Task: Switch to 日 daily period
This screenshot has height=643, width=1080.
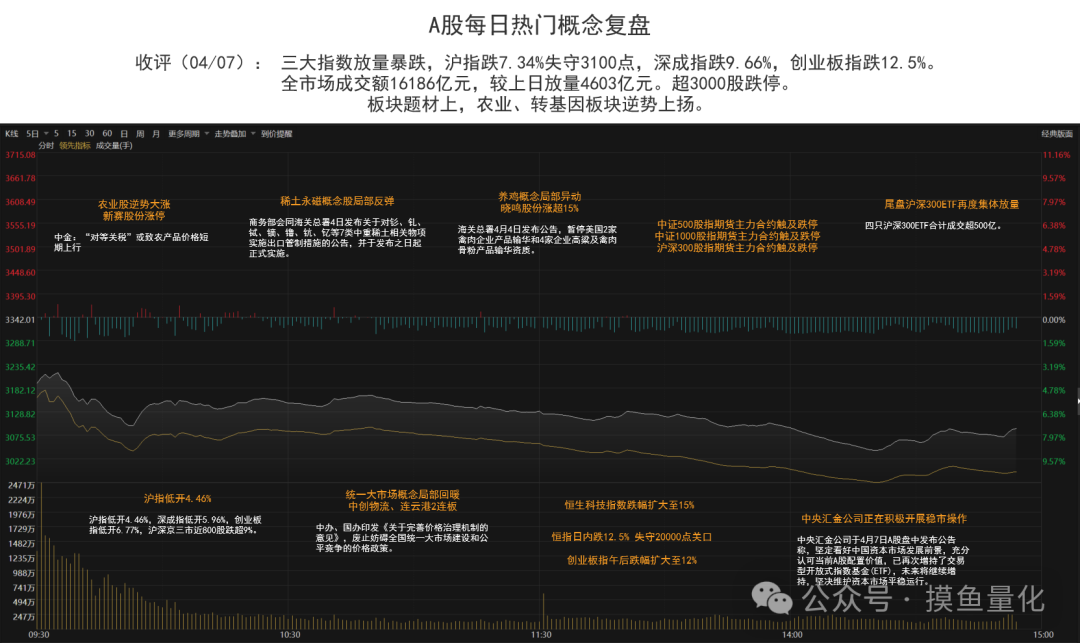Action: 123,133
